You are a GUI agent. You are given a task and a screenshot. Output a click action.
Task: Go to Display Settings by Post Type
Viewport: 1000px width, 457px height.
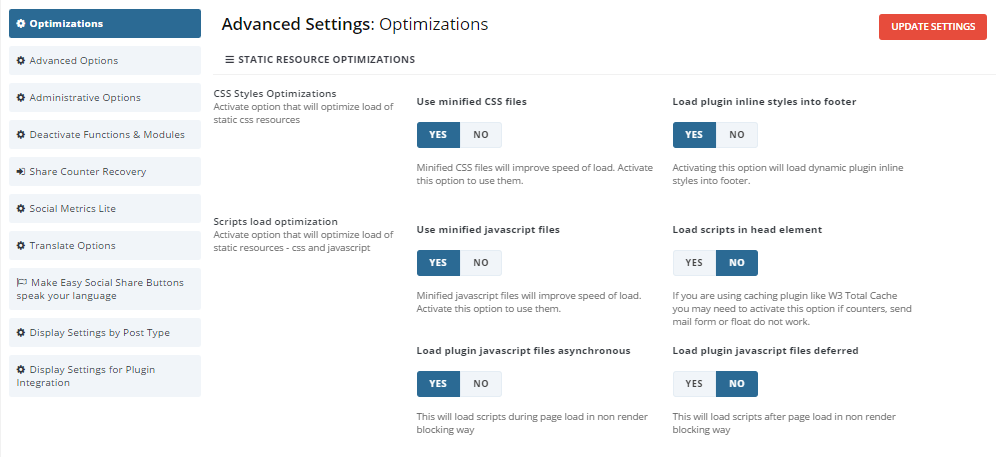pyautogui.click(x=100, y=332)
